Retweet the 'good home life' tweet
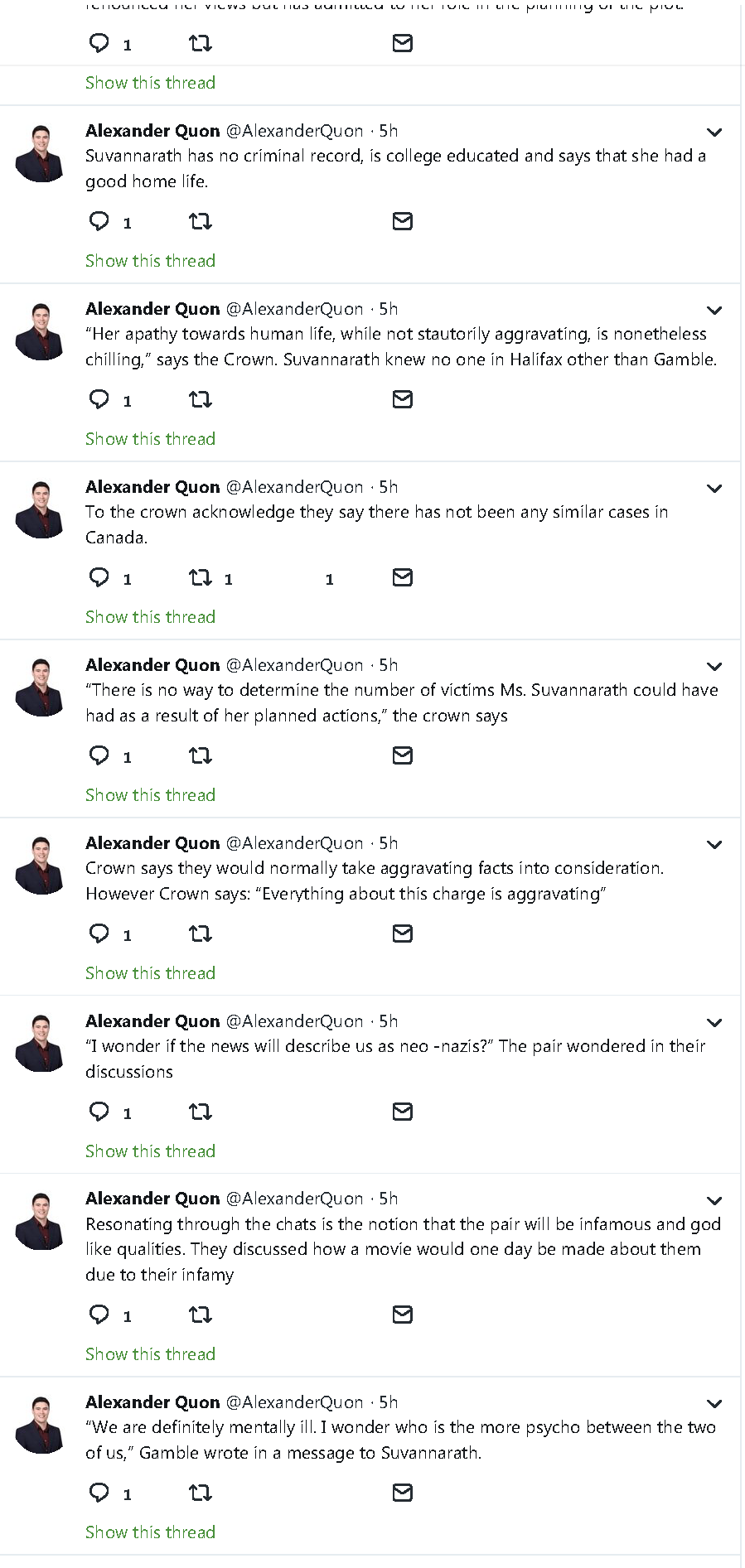This screenshot has width=745, height=1568. point(201,221)
